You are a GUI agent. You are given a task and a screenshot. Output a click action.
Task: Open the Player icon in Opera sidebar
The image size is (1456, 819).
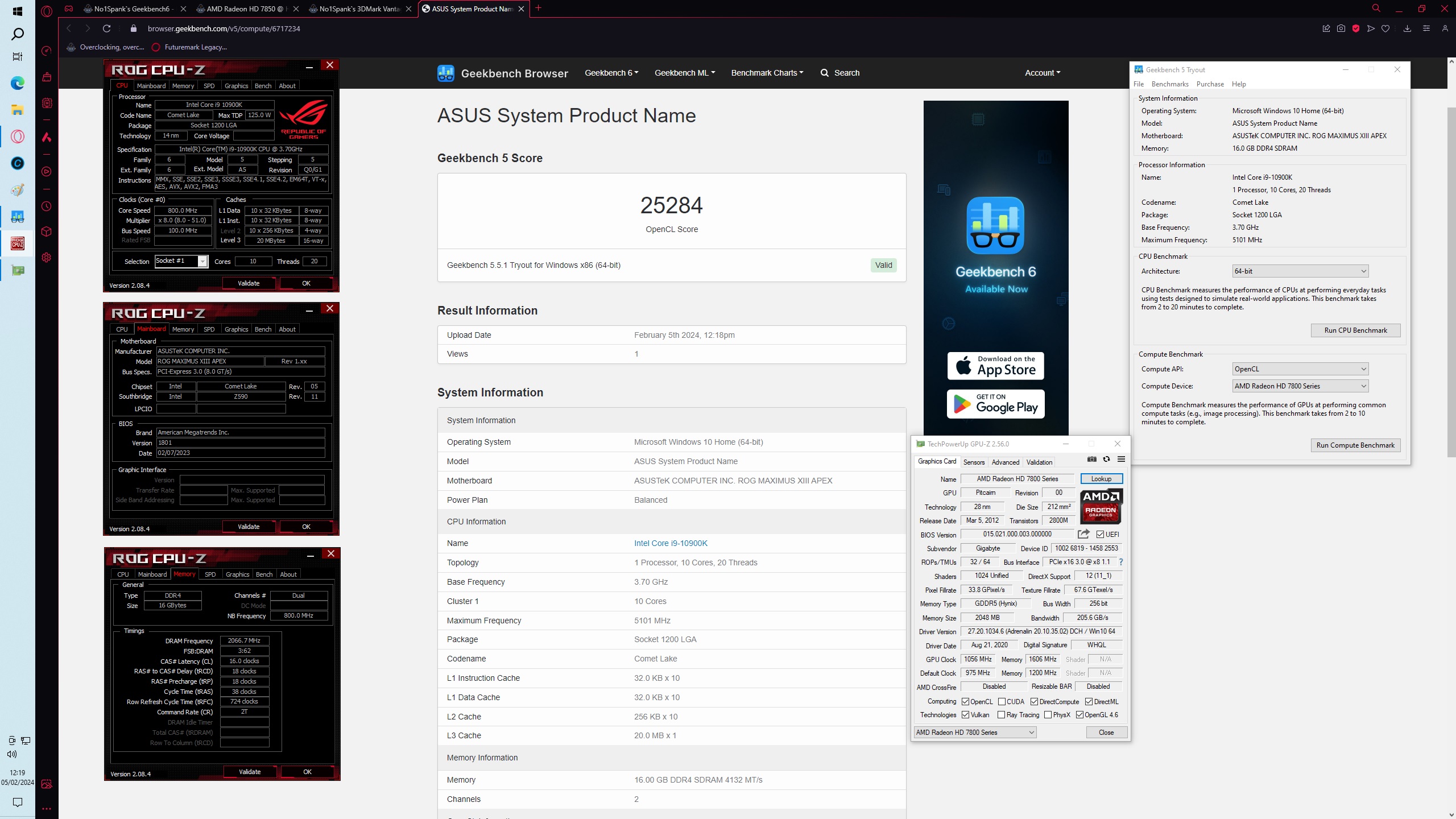point(47,171)
